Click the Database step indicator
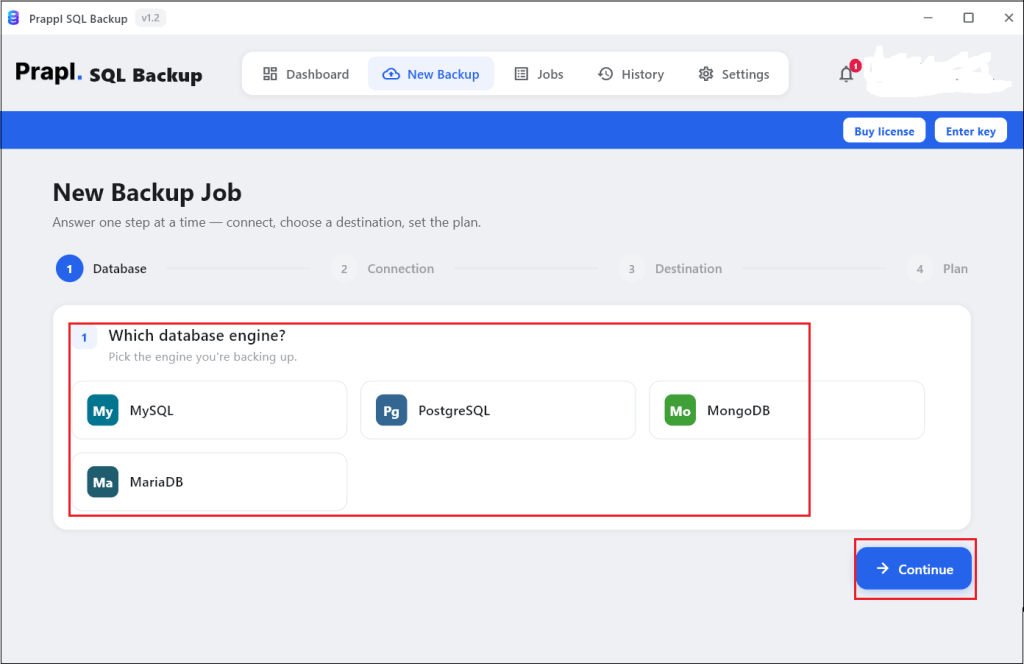 pyautogui.click(x=101, y=268)
